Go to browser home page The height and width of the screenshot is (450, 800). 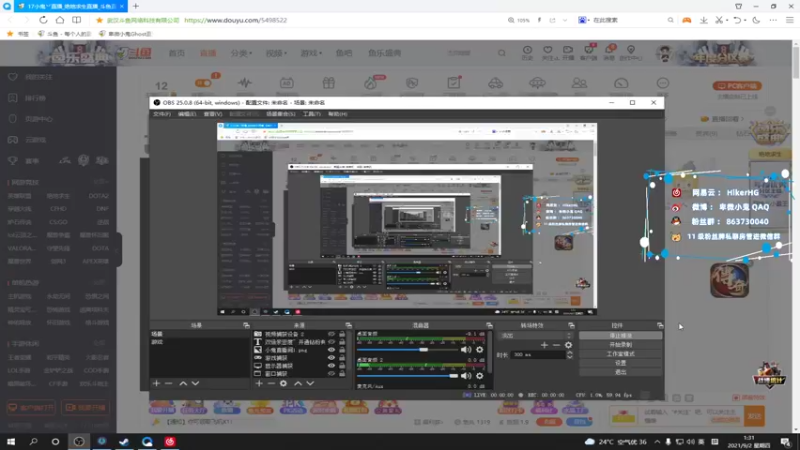pos(60,20)
